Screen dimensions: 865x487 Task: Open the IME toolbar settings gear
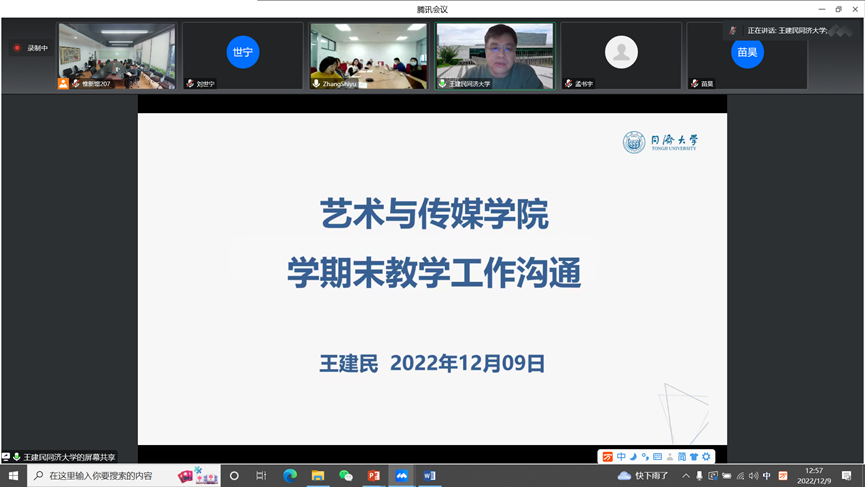point(706,457)
